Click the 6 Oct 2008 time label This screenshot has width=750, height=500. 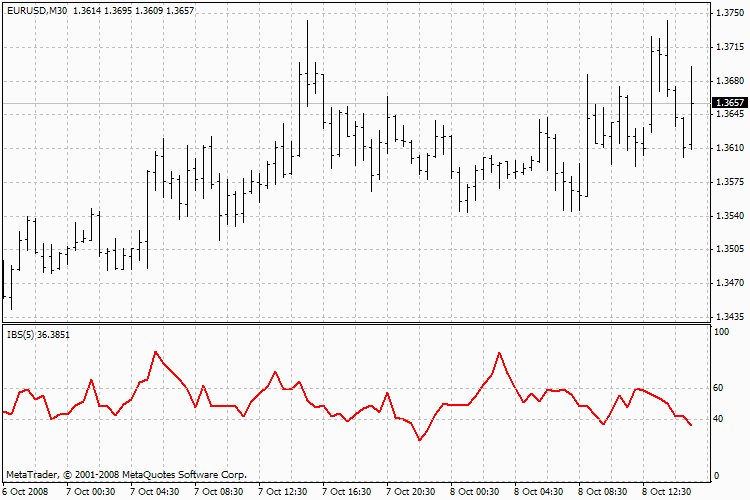(x=25, y=491)
